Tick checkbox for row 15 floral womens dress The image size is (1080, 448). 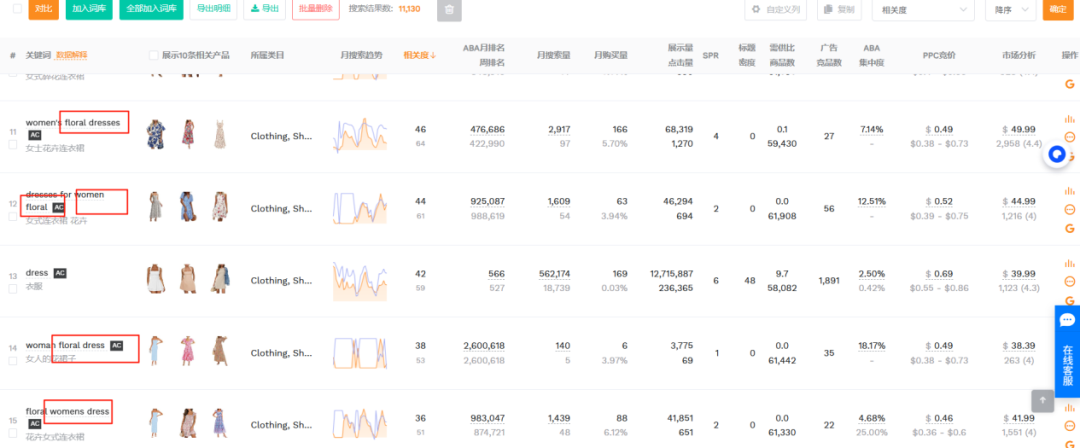[x=12, y=433]
